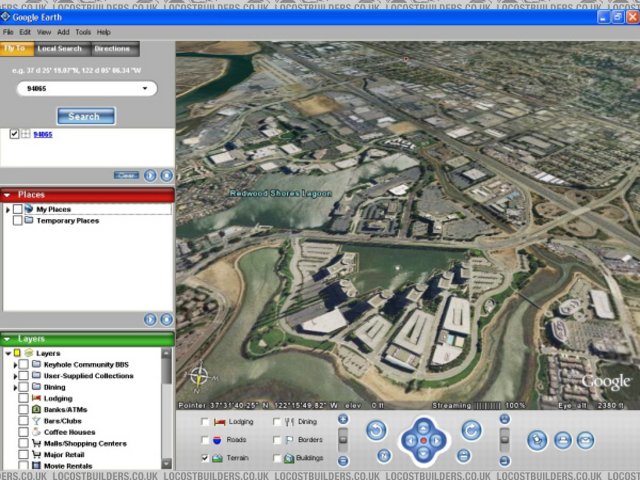Tilt up button above the tilt slider

pyautogui.click(x=505, y=419)
